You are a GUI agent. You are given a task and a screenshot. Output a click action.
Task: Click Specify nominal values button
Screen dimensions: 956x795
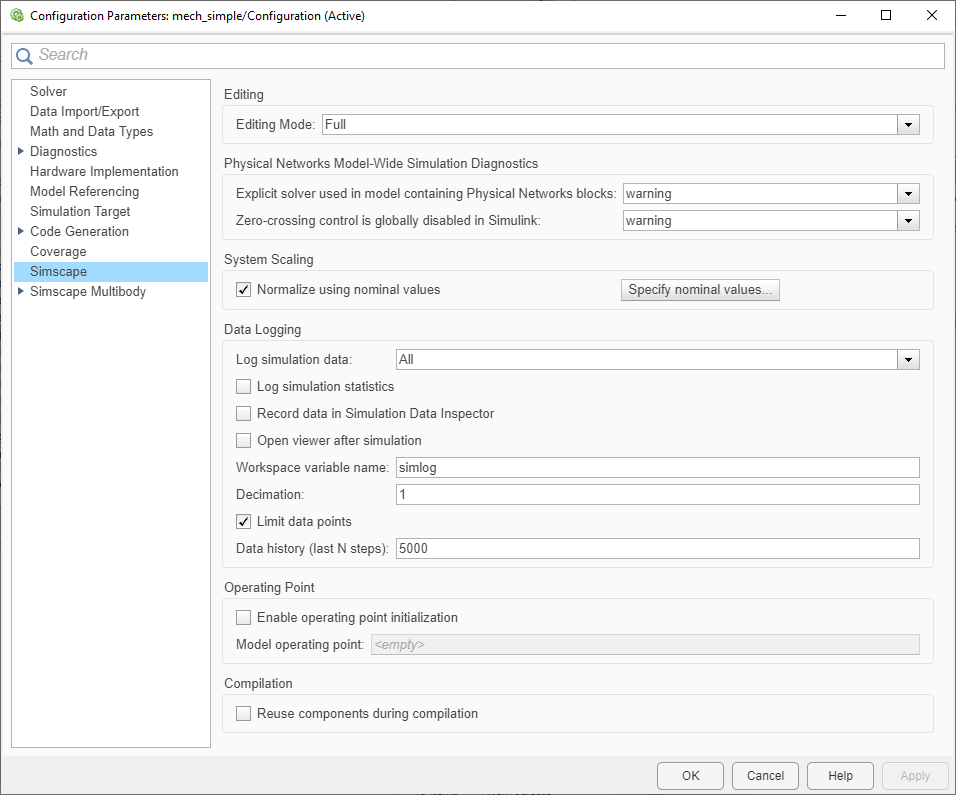700,290
